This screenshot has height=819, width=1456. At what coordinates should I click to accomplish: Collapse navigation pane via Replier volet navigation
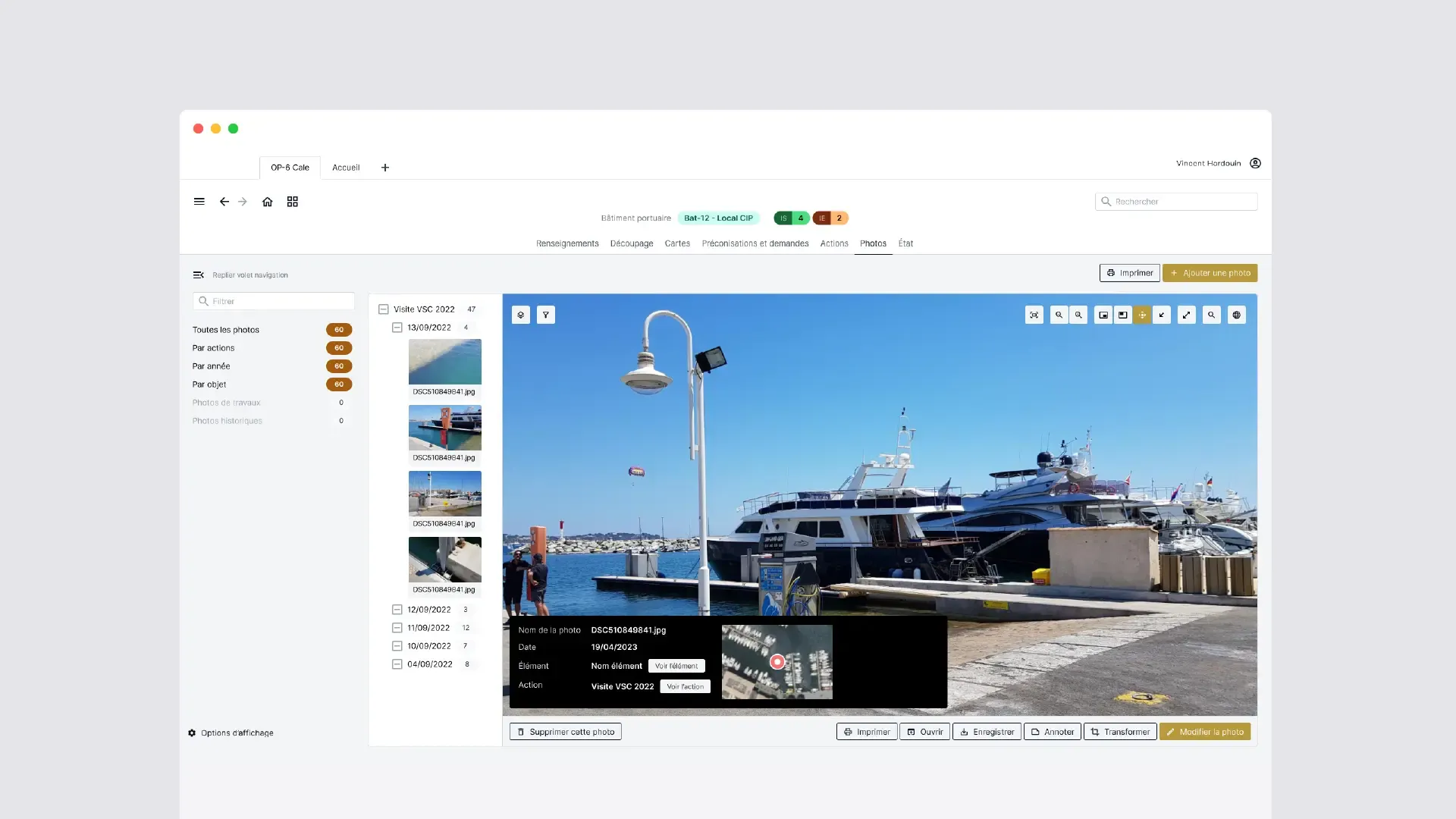tap(240, 275)
